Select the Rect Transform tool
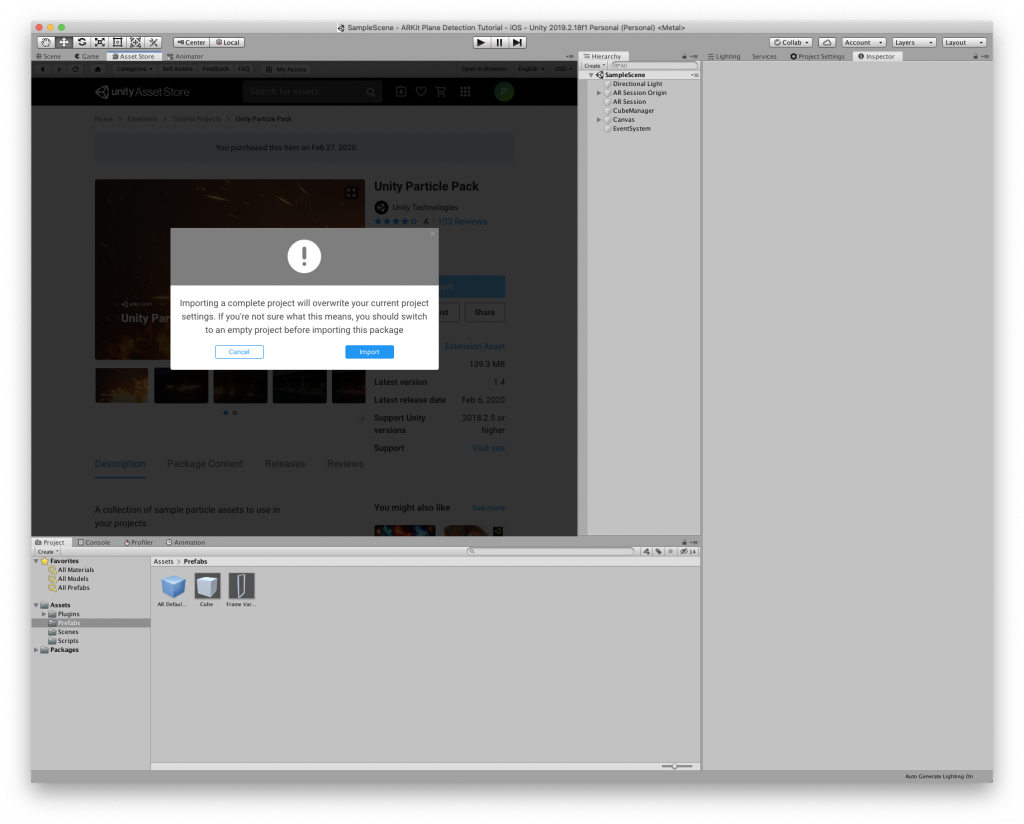This screenshot has width=1024, height=824. click(x=118, y=42)
